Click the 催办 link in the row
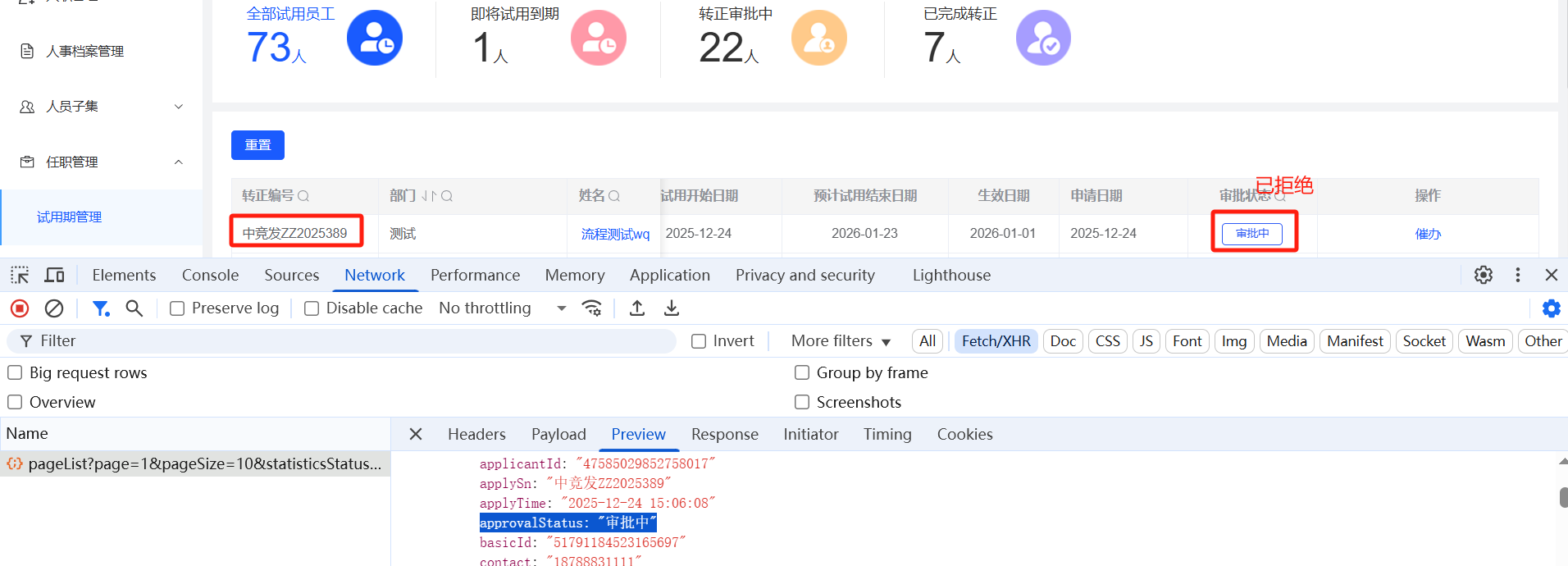 tap(1428, 234)
